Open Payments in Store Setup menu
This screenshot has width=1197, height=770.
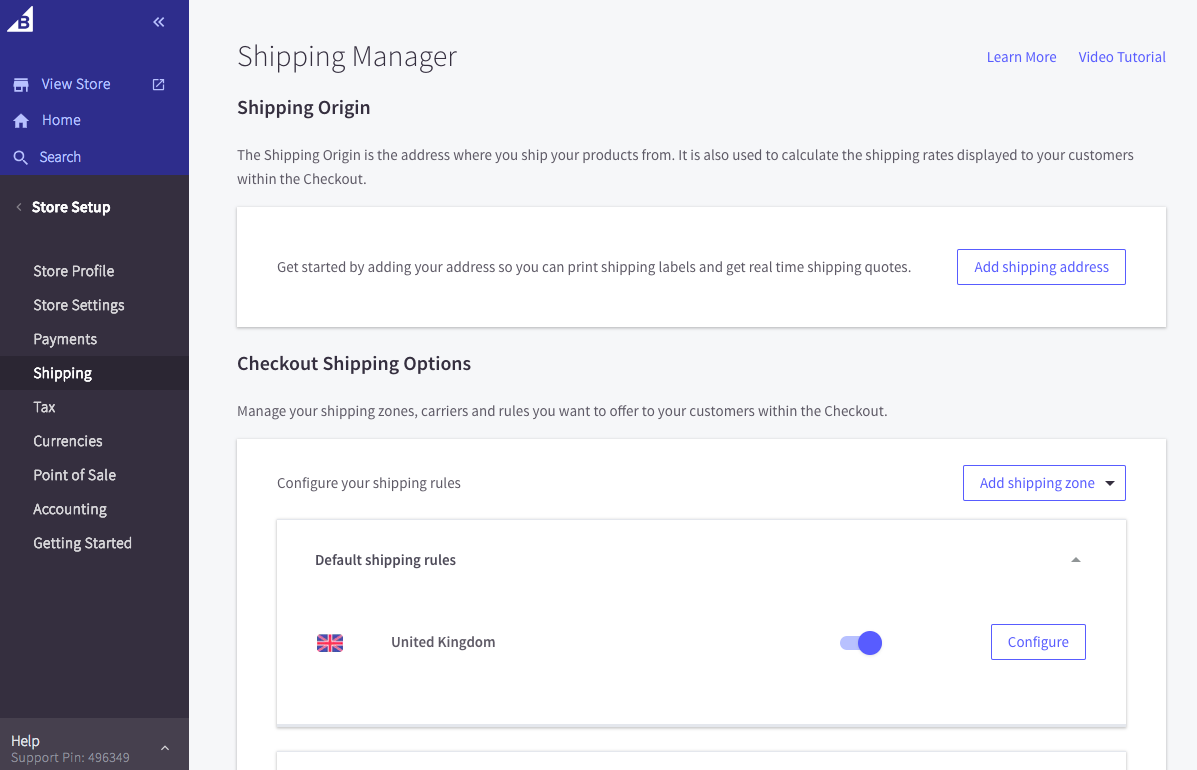(x=65, y=339)
